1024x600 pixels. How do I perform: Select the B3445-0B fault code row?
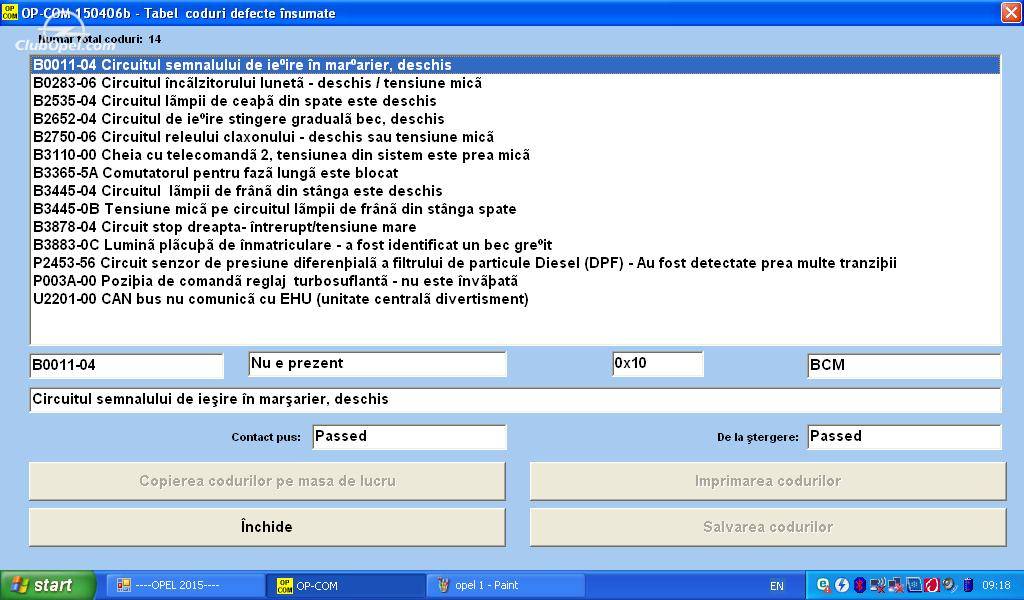click(515, 209)
